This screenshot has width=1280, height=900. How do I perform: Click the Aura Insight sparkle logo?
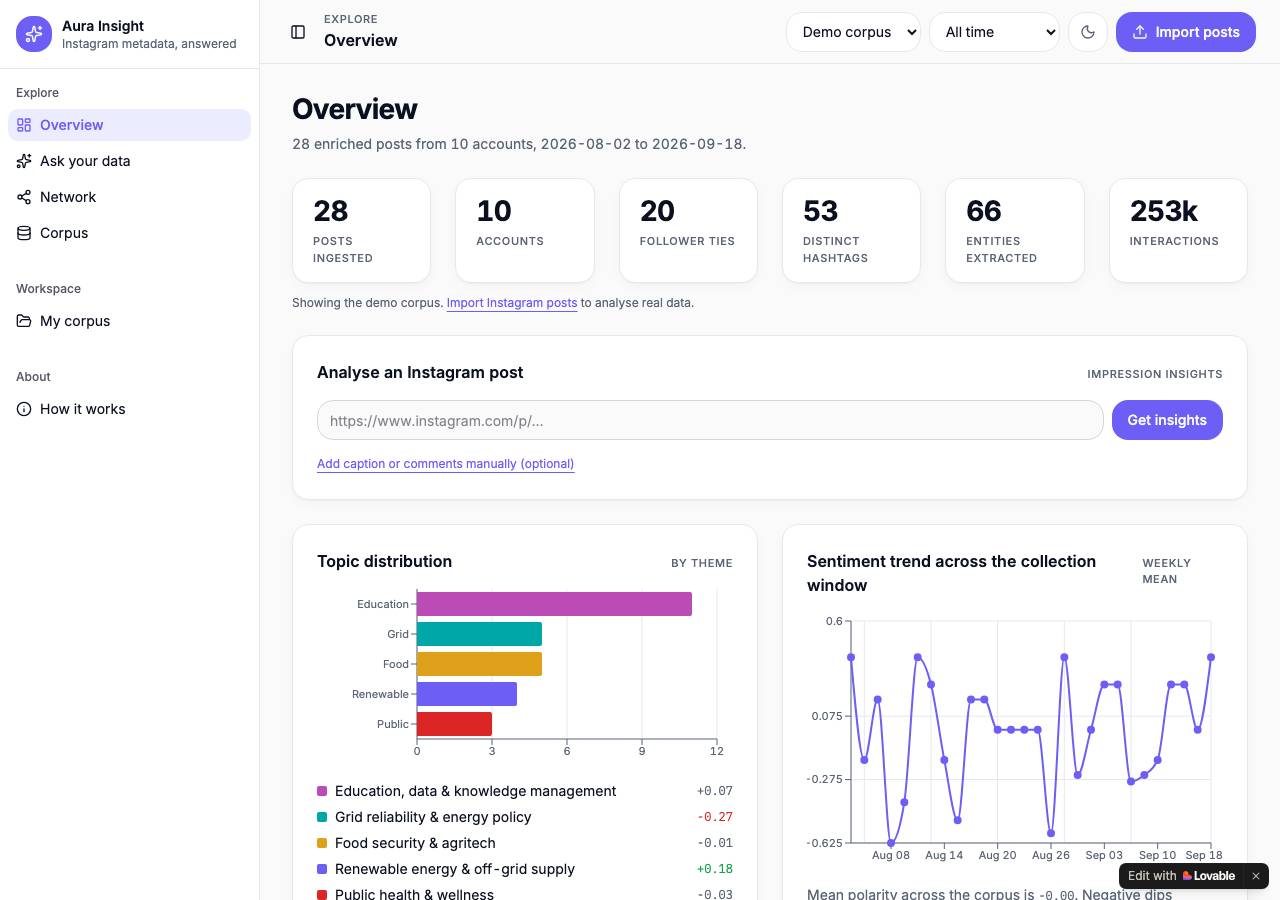[x=34, y=34]
